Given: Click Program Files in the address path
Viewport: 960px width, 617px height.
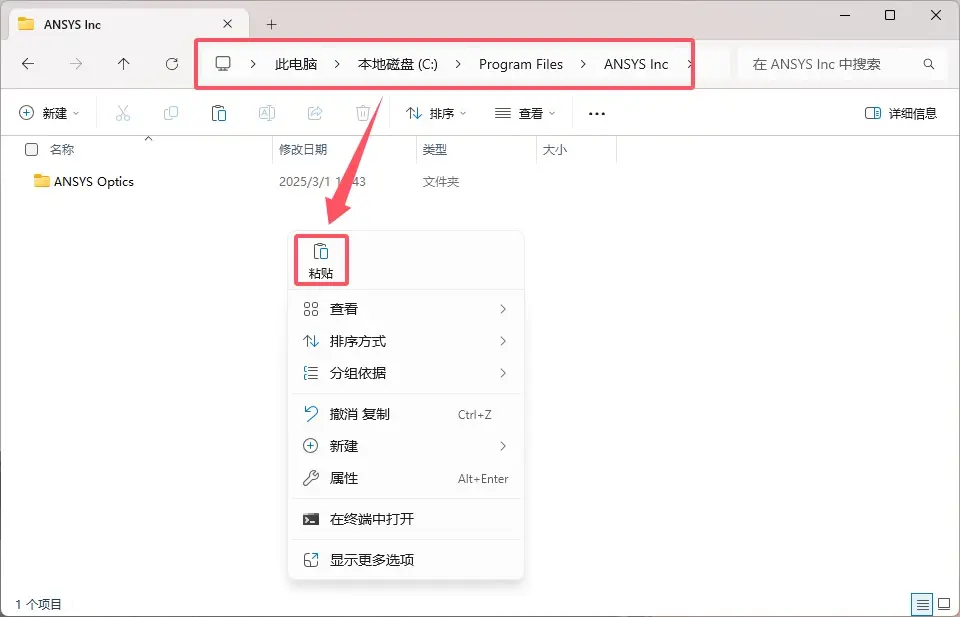Looking at the screenshot, I should click(x=520, y=64).
